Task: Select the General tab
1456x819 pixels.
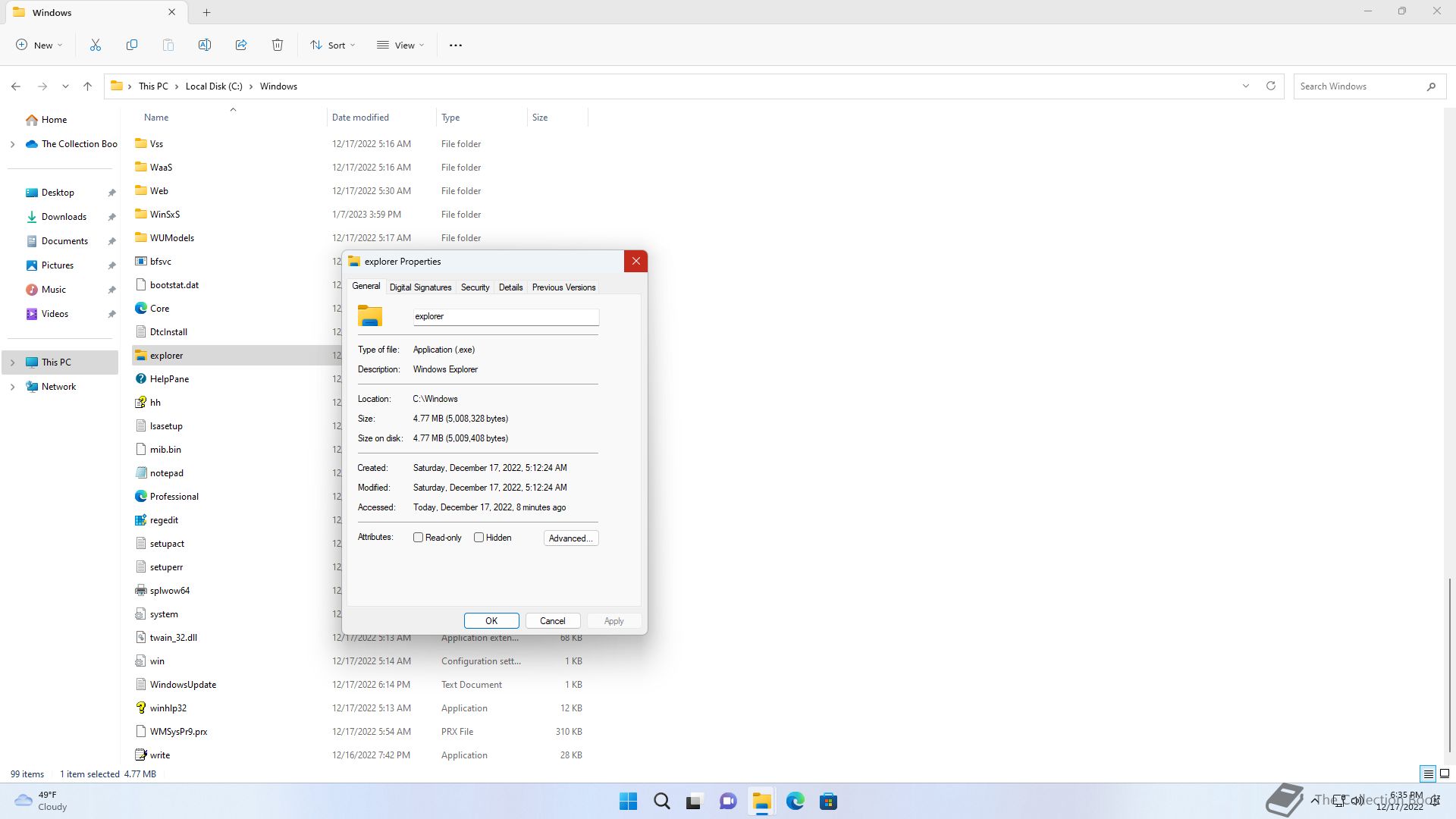Action: [366, 287]
